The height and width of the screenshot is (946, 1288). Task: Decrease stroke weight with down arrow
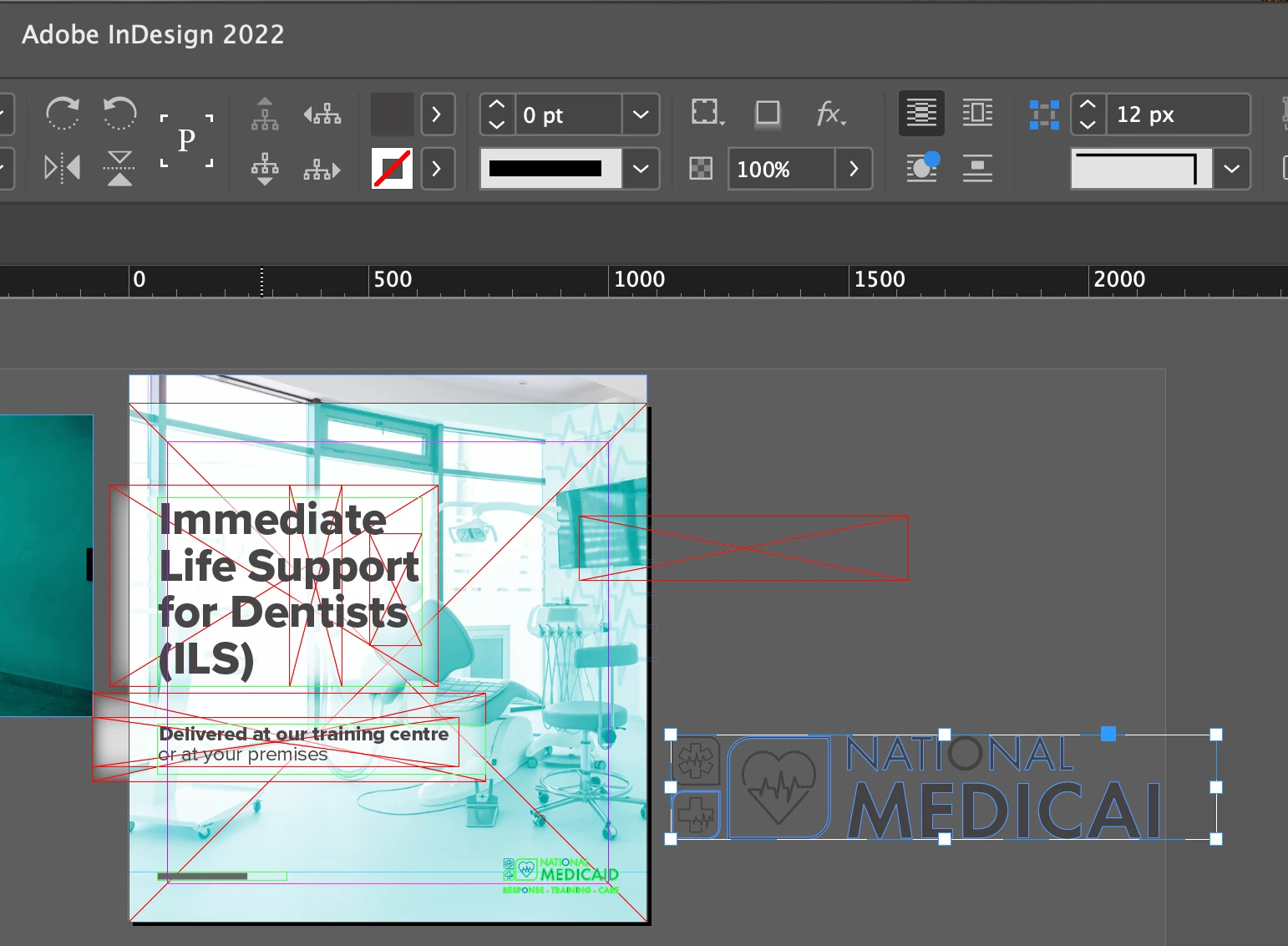click(x=497, y=125)
